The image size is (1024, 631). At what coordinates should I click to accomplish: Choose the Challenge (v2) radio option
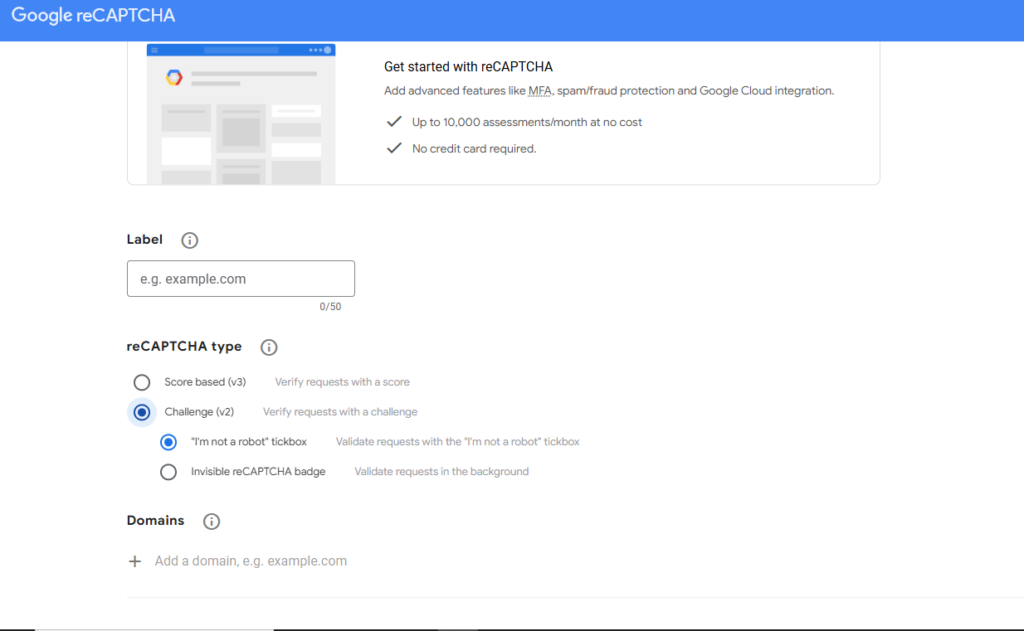(x=142, y=412)
